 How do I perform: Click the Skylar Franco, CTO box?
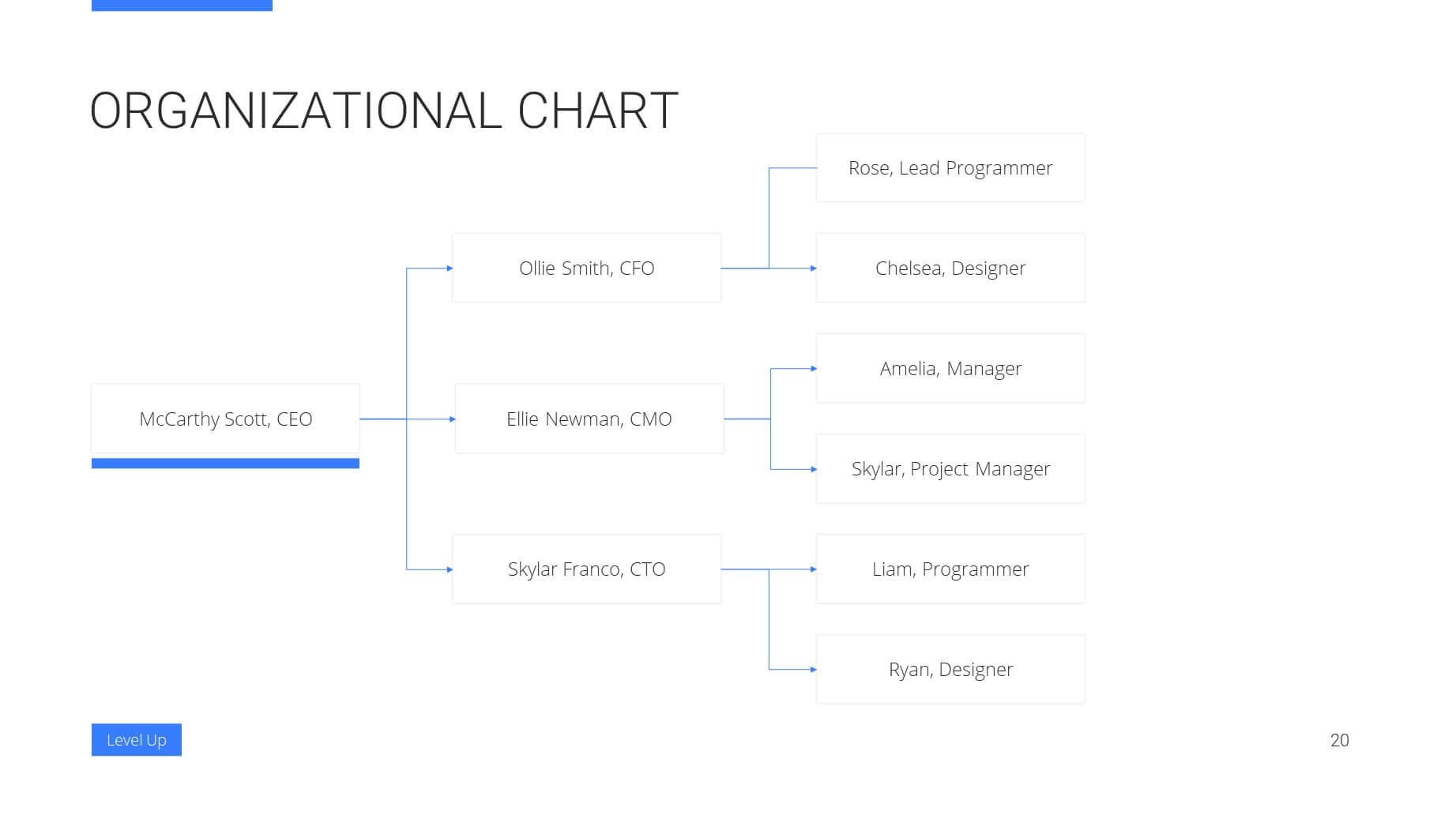(x=586, y=569)
